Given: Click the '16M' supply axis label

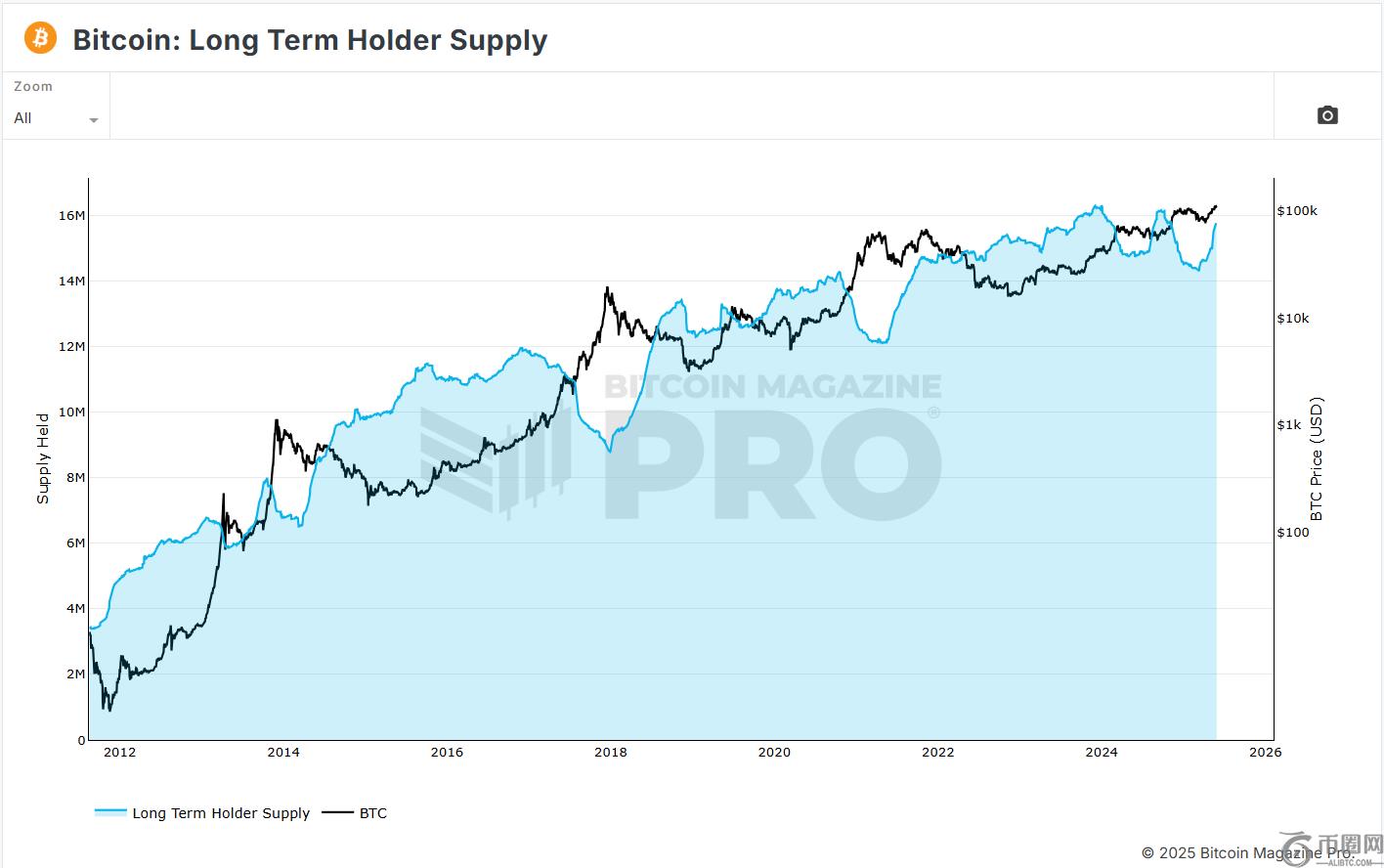Looking at the screenshot, I should click(x=72, y=215).
